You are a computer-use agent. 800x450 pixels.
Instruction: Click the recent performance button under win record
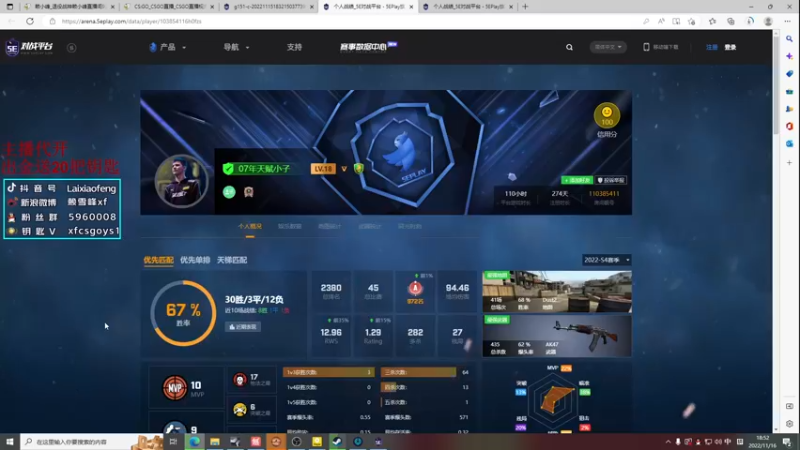pyautogui.click(x=243, y=327)
